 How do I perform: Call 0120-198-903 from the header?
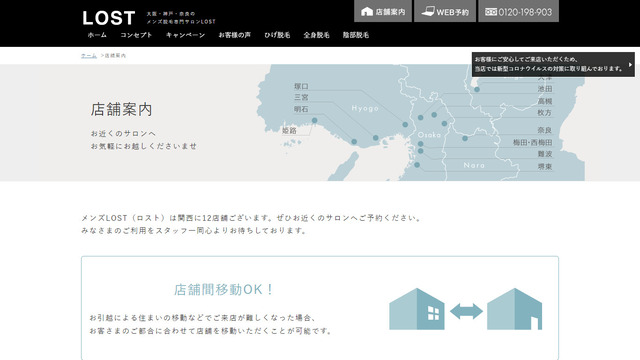(x=525, y=12)
